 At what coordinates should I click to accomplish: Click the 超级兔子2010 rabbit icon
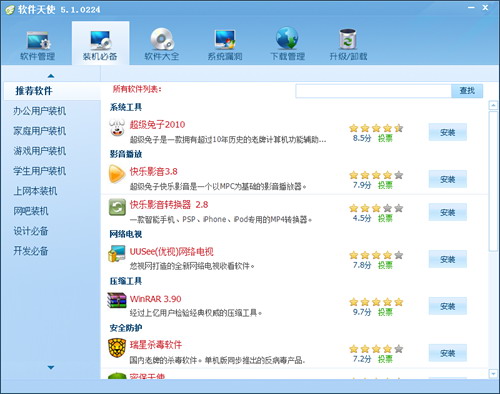(117, 128)
